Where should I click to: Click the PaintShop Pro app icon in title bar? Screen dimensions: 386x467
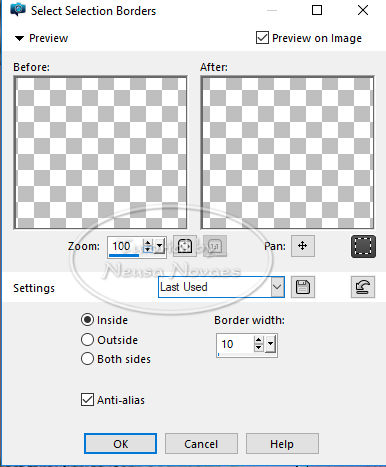[18, 10]
